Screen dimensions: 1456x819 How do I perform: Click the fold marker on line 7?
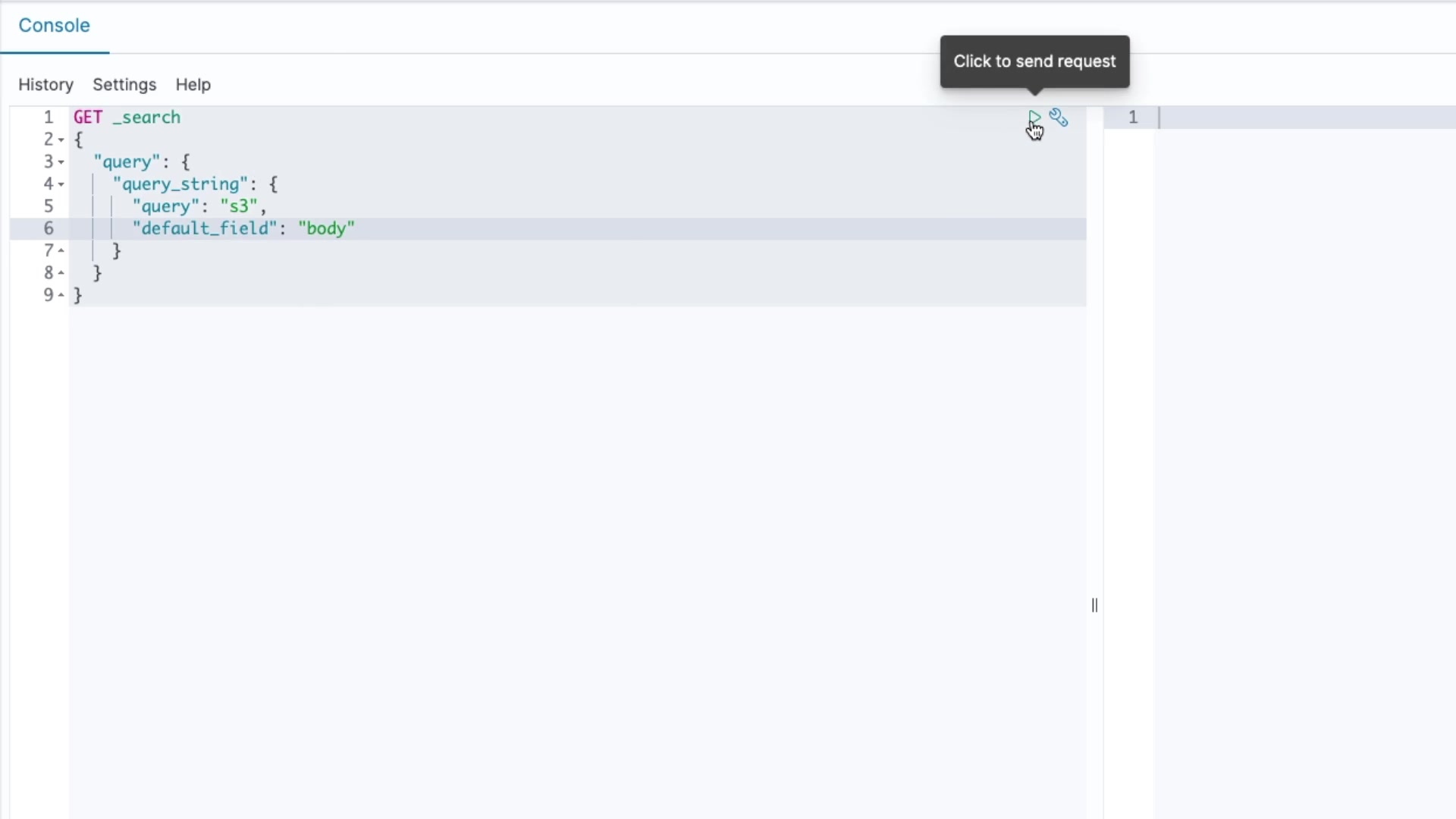(61, 251)
